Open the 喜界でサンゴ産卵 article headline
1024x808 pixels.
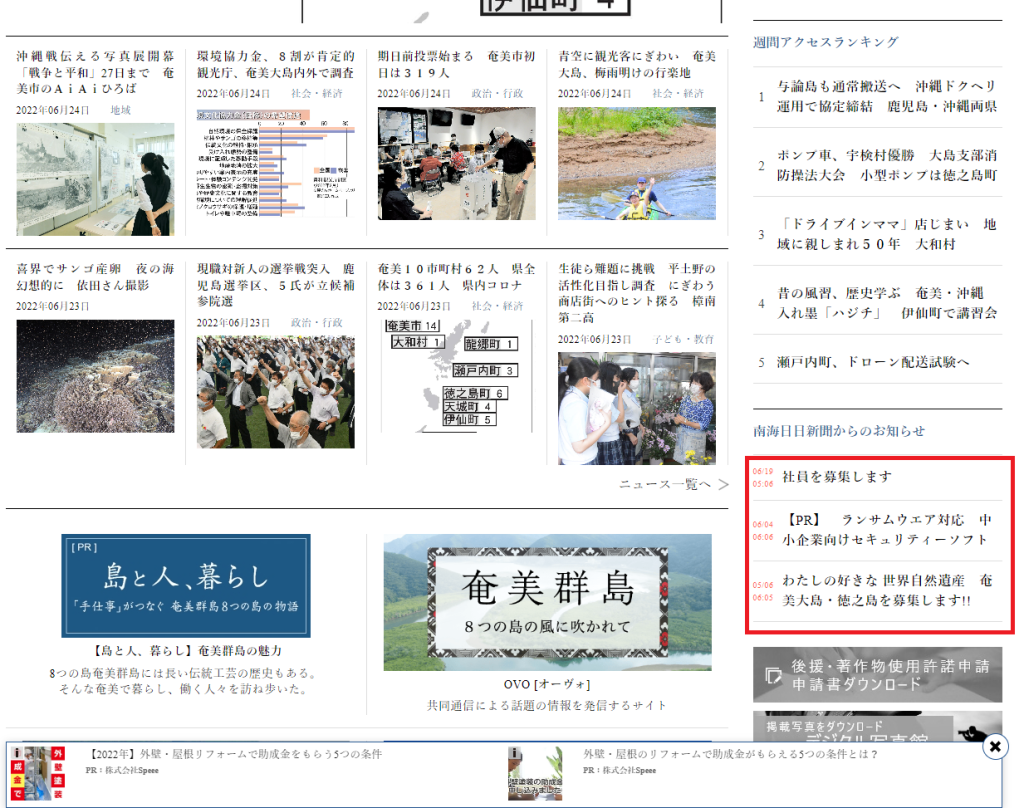95,277
